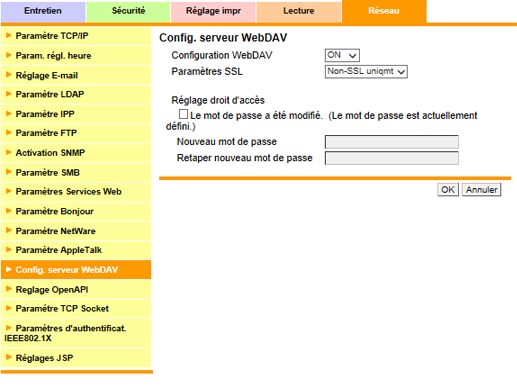Open Paramètres d'authentificat. IEEE802.1X
Screen dimensions: 517x386
[x=76, y=333]
